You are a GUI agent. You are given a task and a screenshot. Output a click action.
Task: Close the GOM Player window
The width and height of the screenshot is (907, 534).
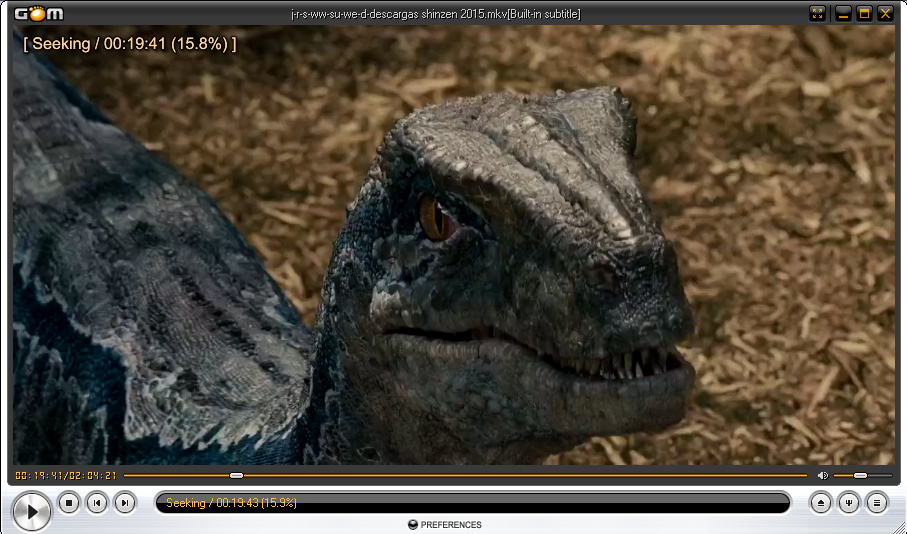point(885,13)
